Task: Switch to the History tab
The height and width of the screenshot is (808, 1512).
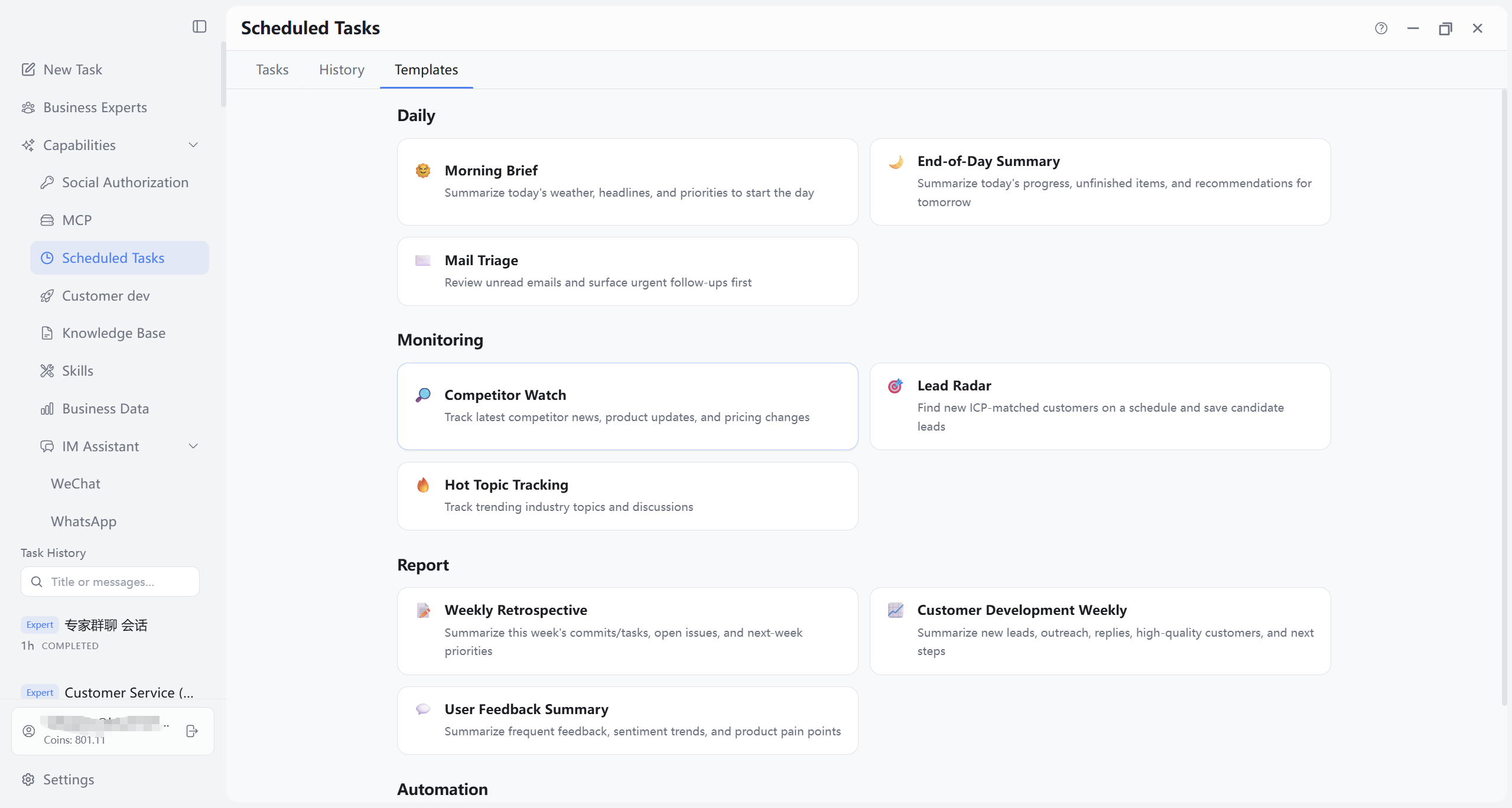Action: (x=342, y=70)
